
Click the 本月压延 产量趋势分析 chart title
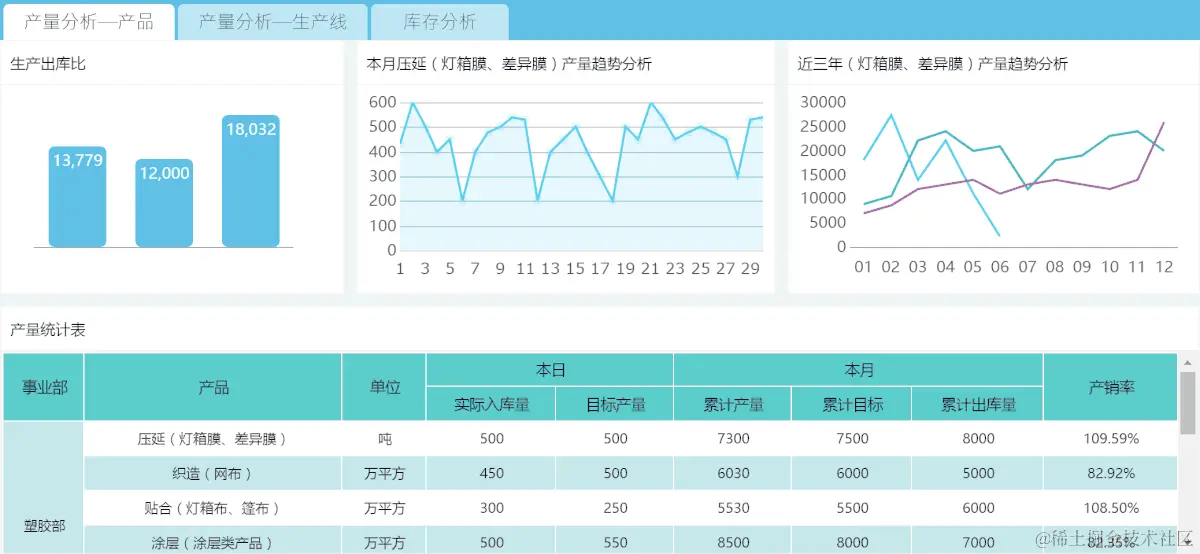coord(509,64)
